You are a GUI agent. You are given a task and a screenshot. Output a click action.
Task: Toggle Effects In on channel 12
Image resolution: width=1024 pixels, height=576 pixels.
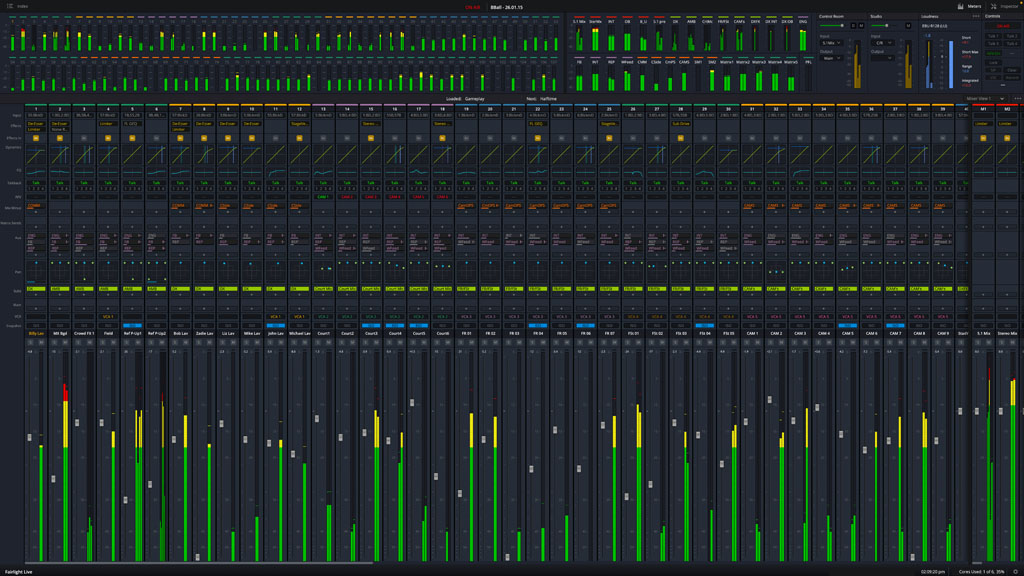pyautogui.click(x=299, y=138)
